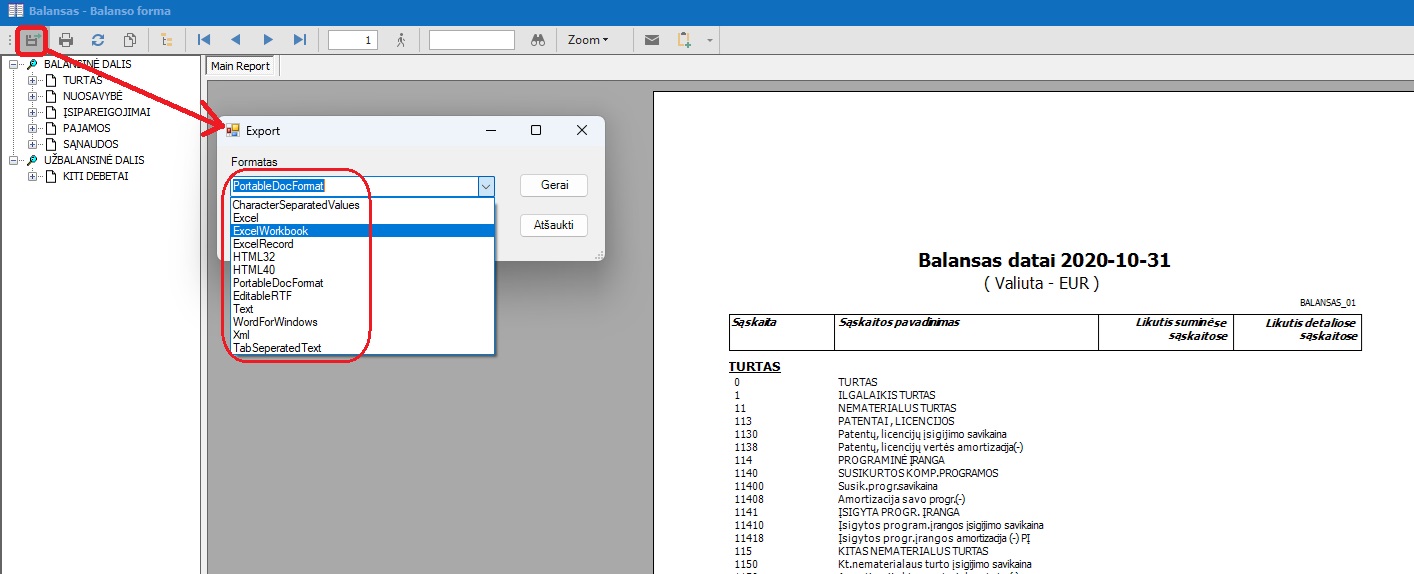1414x574 pixels.
Task: Select the KITI DEBETAI tree item
Action: point(95,176)
